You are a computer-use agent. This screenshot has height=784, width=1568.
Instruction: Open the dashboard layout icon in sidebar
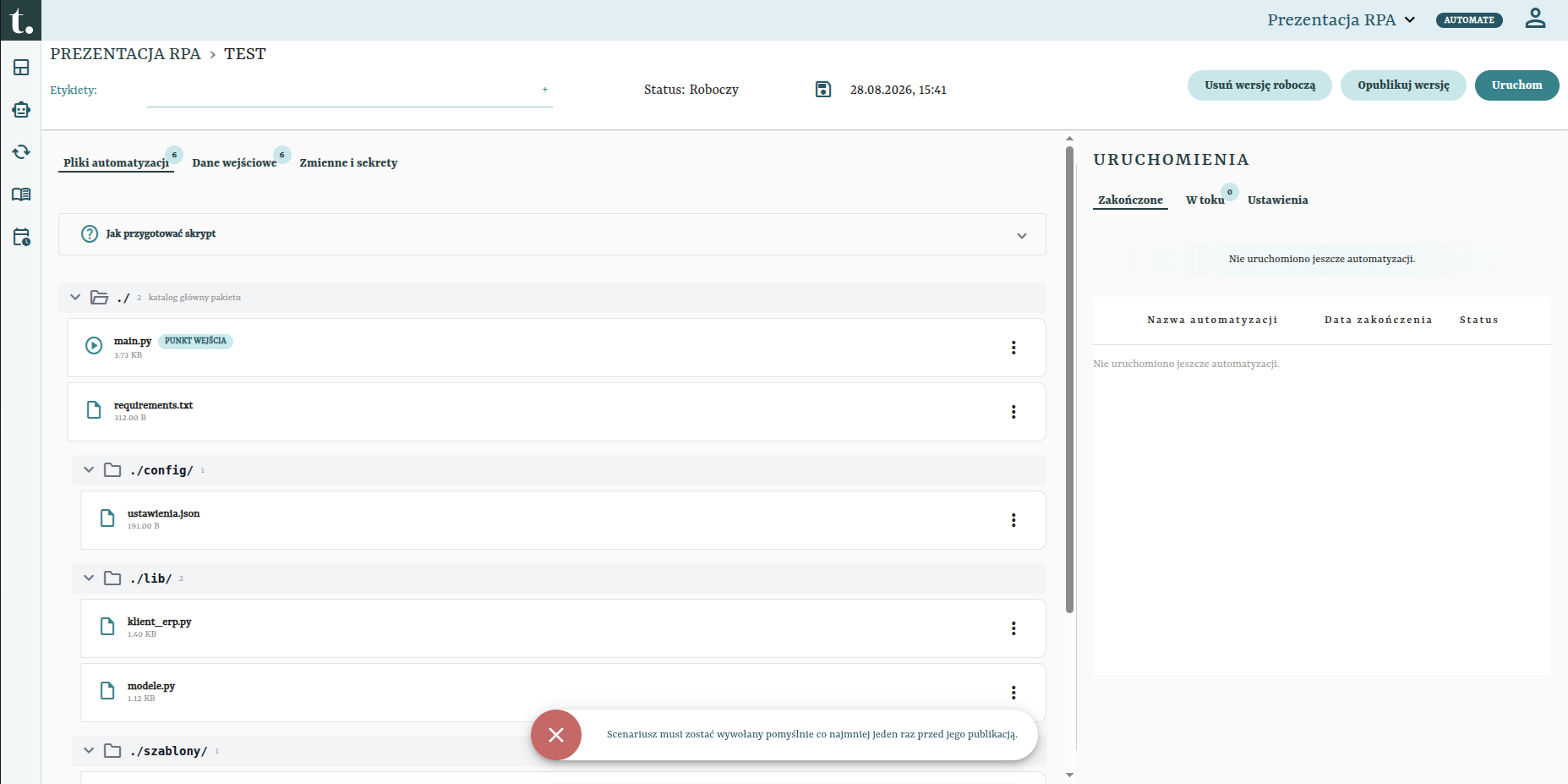pyautogui.click(x=21, y=68)
